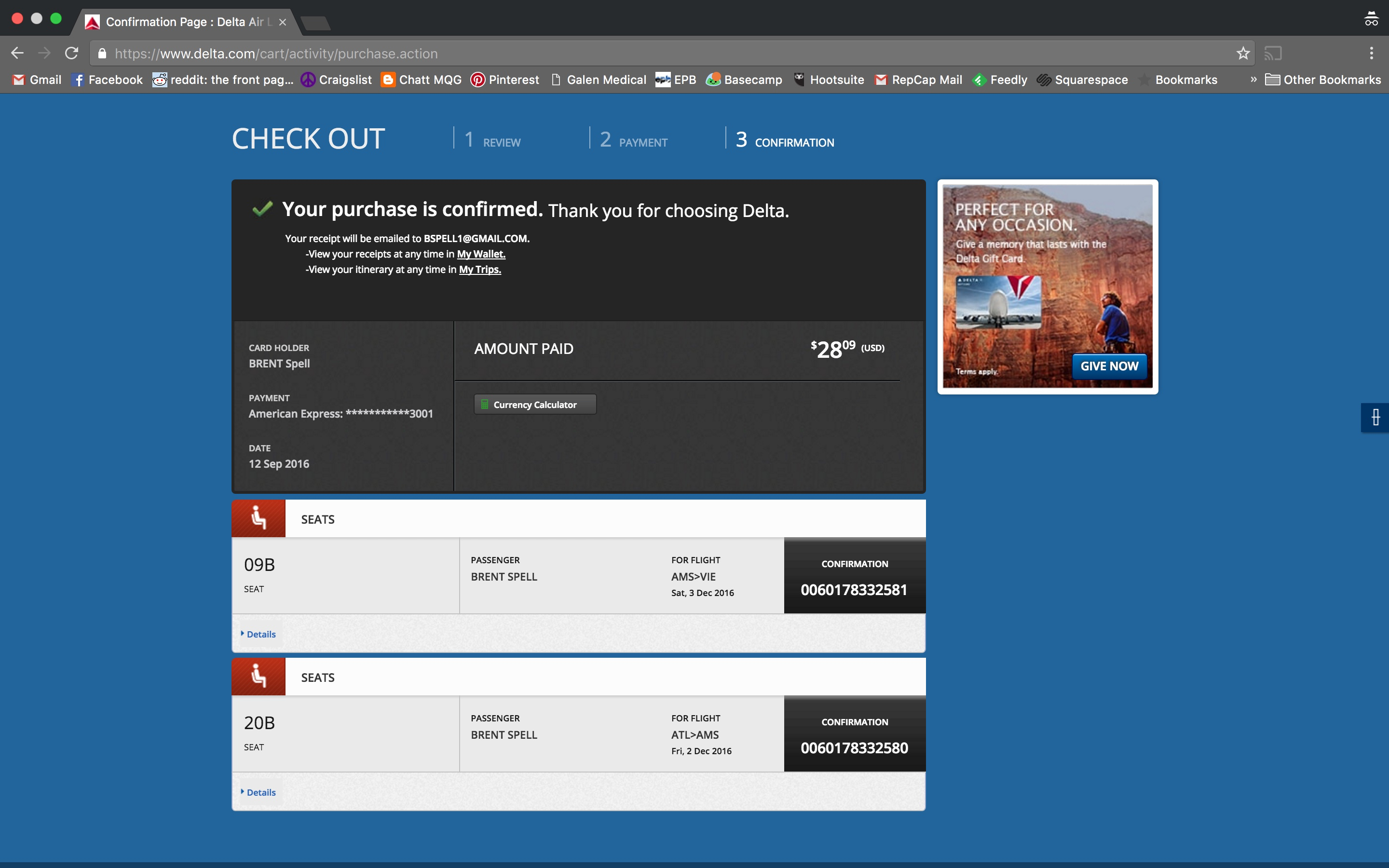Bookmark page with star icon

(1243, 54)
